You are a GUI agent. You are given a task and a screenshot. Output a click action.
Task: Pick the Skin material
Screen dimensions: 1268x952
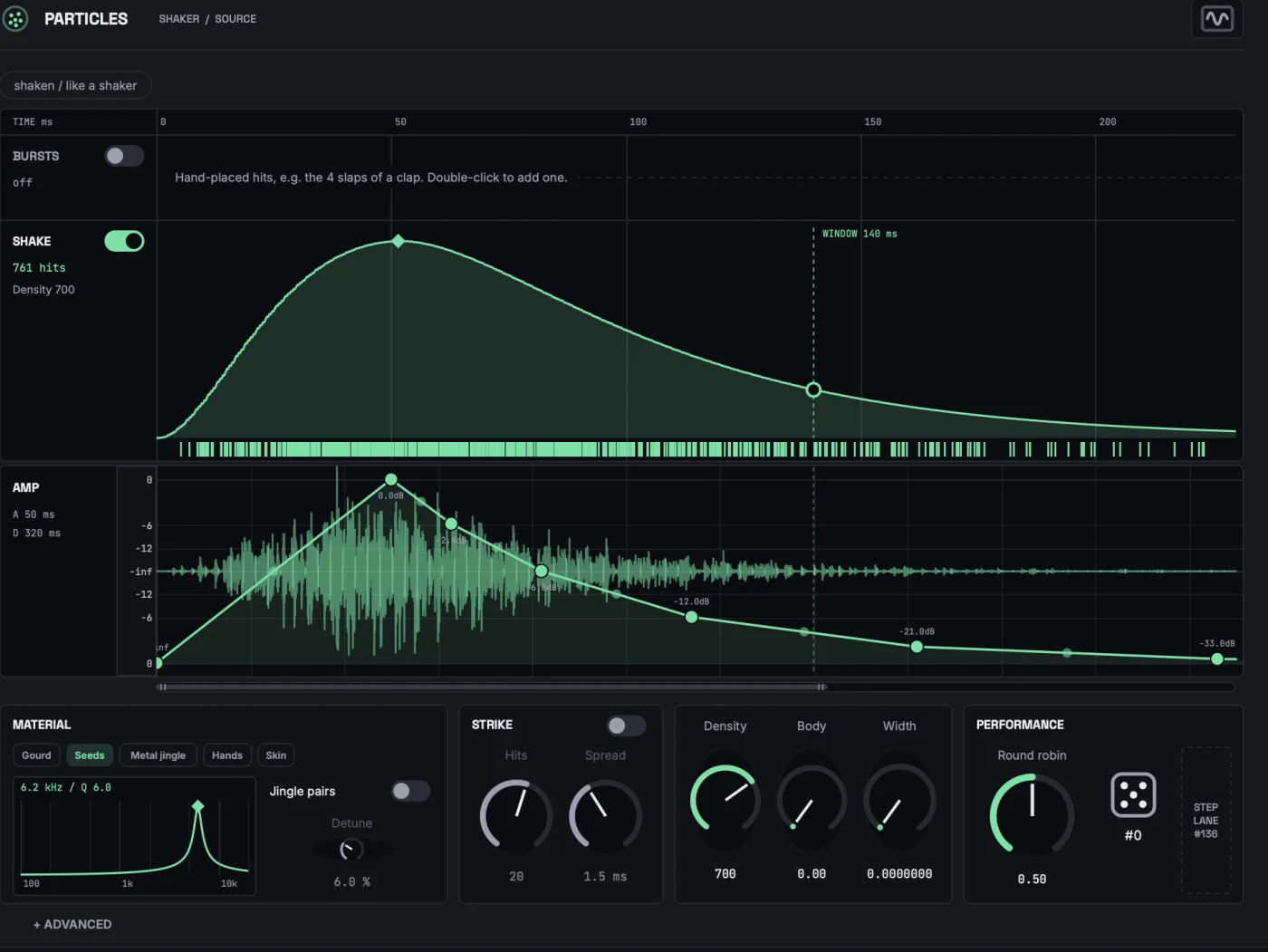(x=276, y=755)
